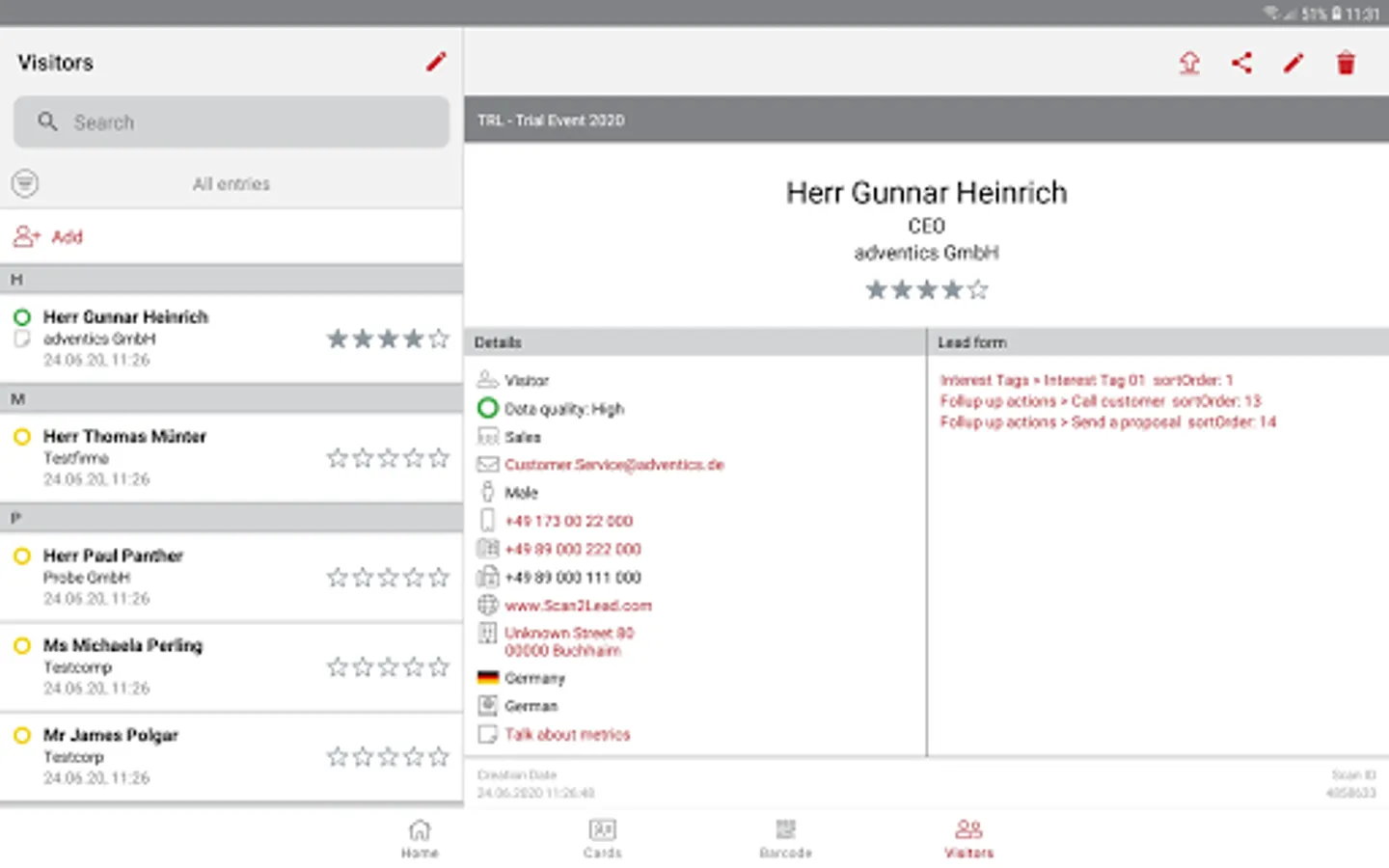Rate James Polgar with the star row
This screenshot has height=868, width=1389.
point(388,757)
